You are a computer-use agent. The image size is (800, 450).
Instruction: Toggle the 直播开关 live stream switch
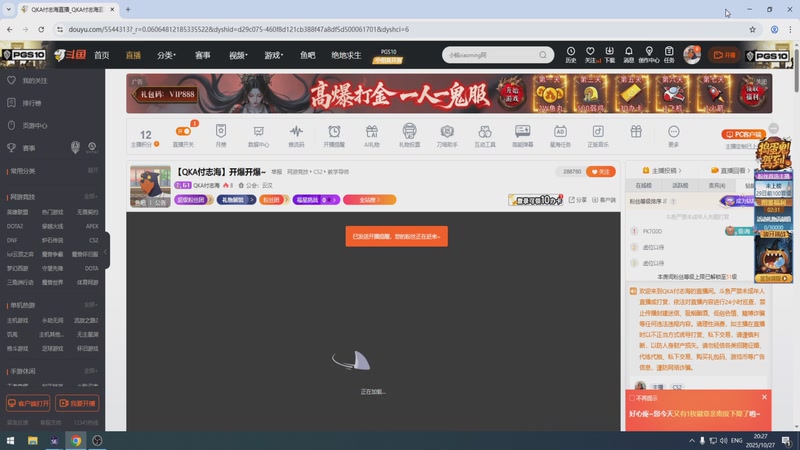coord(183,132)
